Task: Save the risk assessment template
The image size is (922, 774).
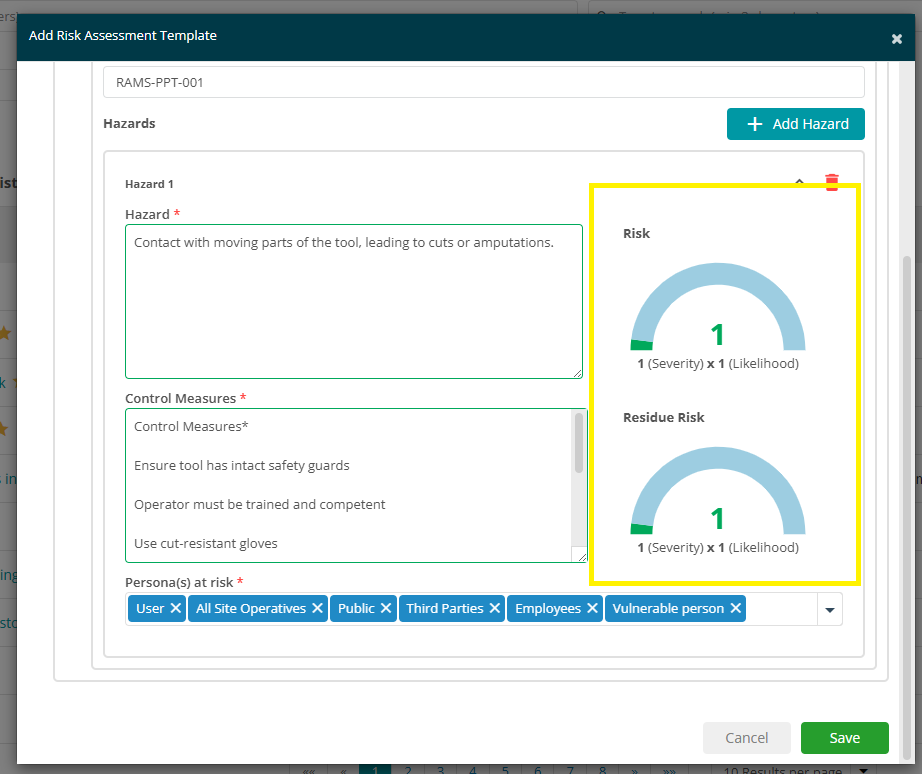Action: (x=844, y=738)
